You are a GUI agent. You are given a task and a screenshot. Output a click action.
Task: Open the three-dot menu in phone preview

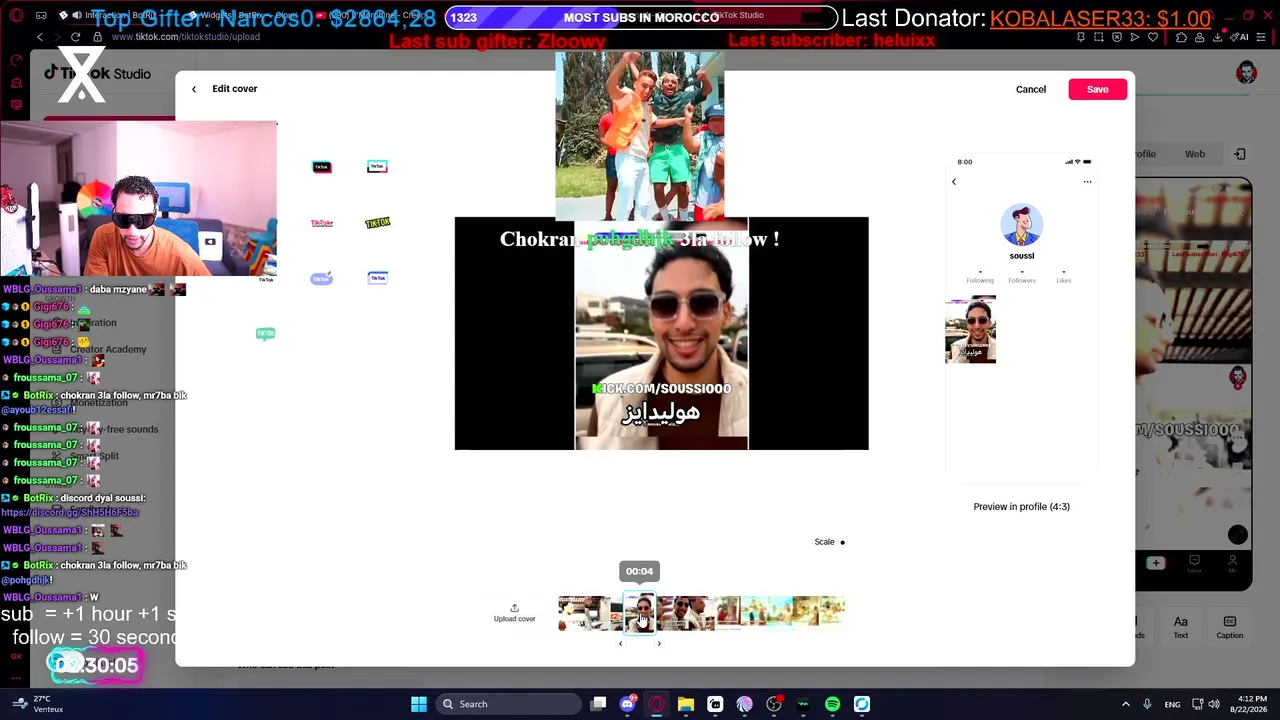[1087, 182]
